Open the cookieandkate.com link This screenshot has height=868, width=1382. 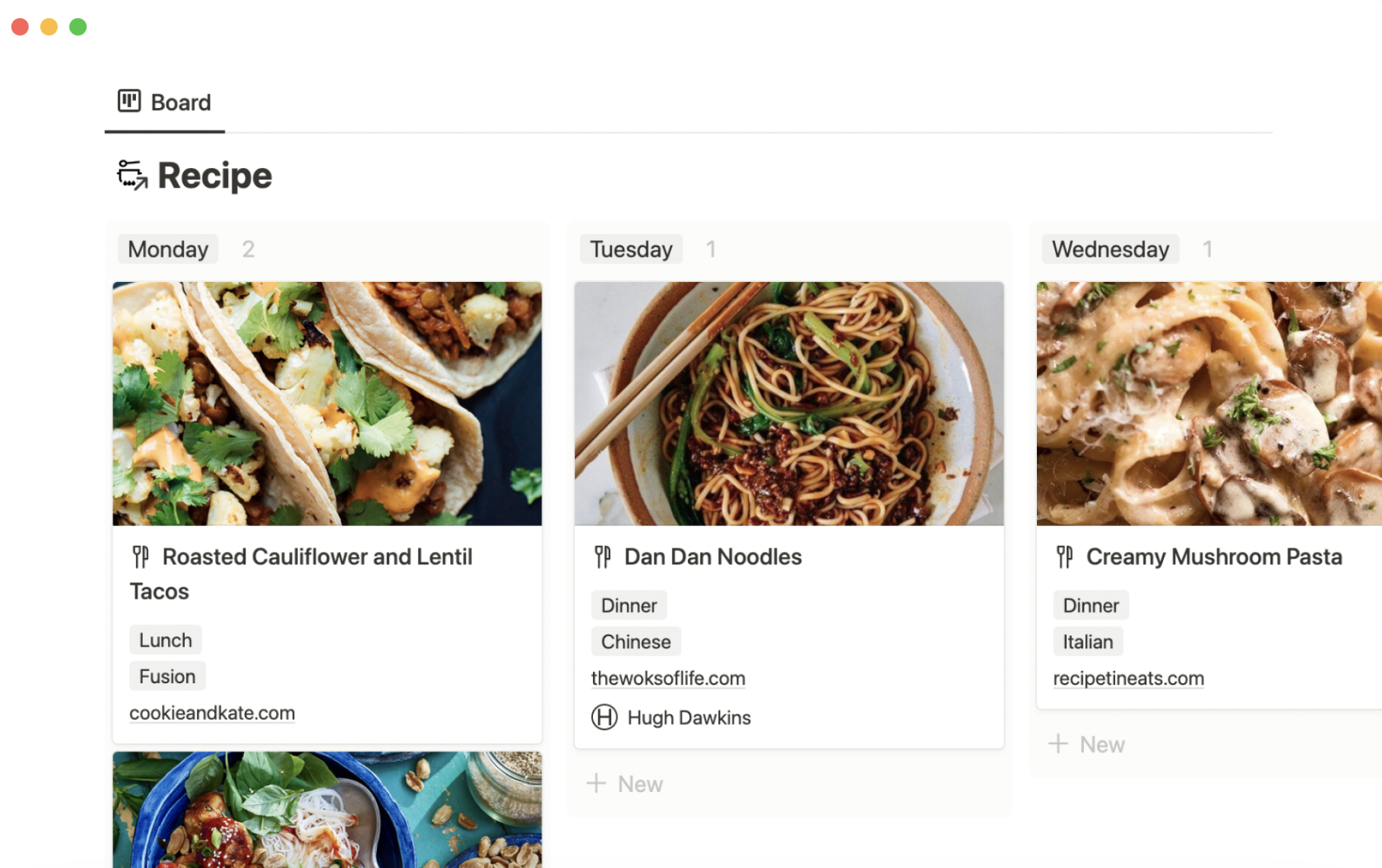(x=212, y=713)
